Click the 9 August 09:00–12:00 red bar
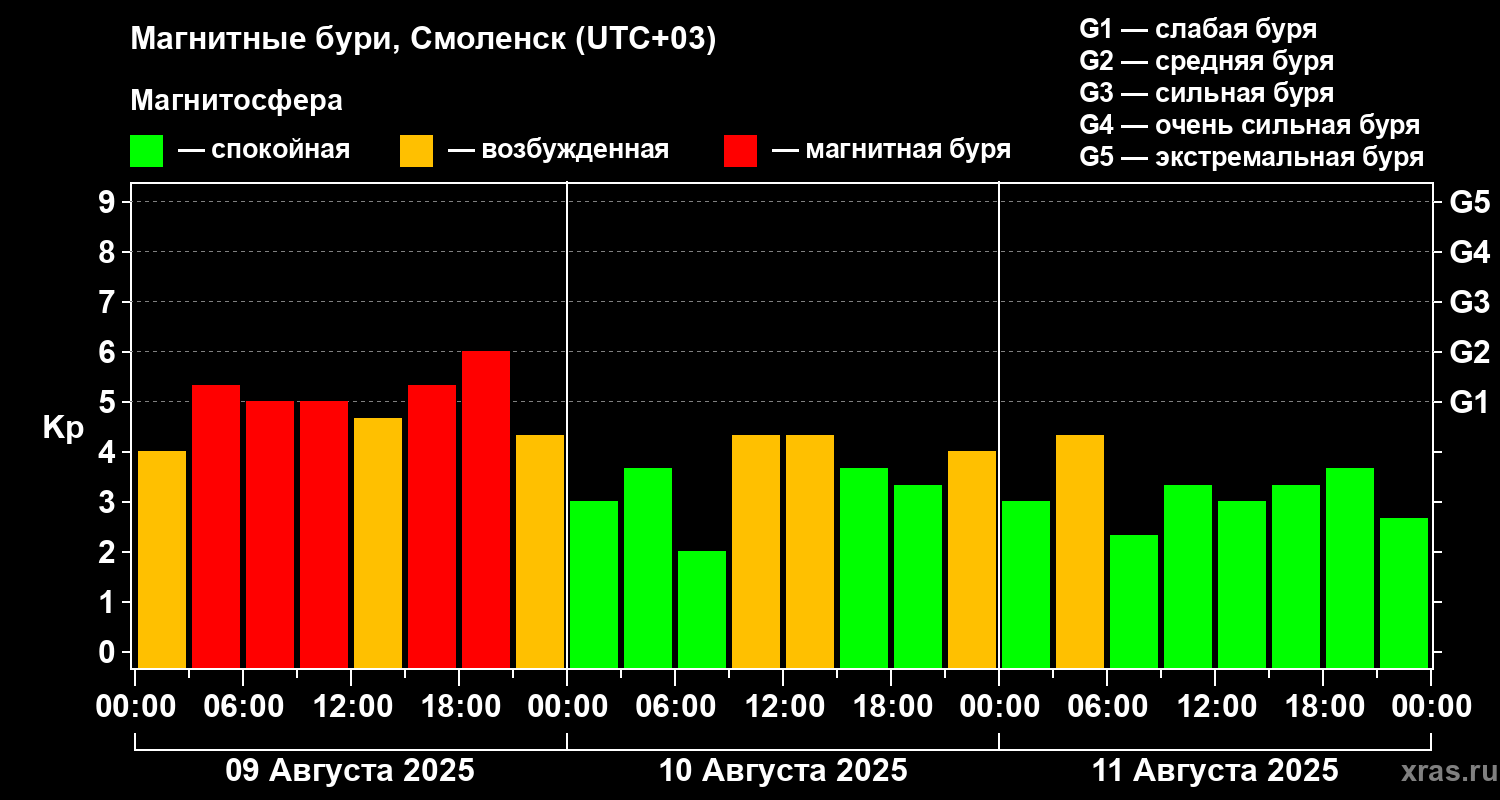This screenshot has height=800, width=1500. (324, 534)
